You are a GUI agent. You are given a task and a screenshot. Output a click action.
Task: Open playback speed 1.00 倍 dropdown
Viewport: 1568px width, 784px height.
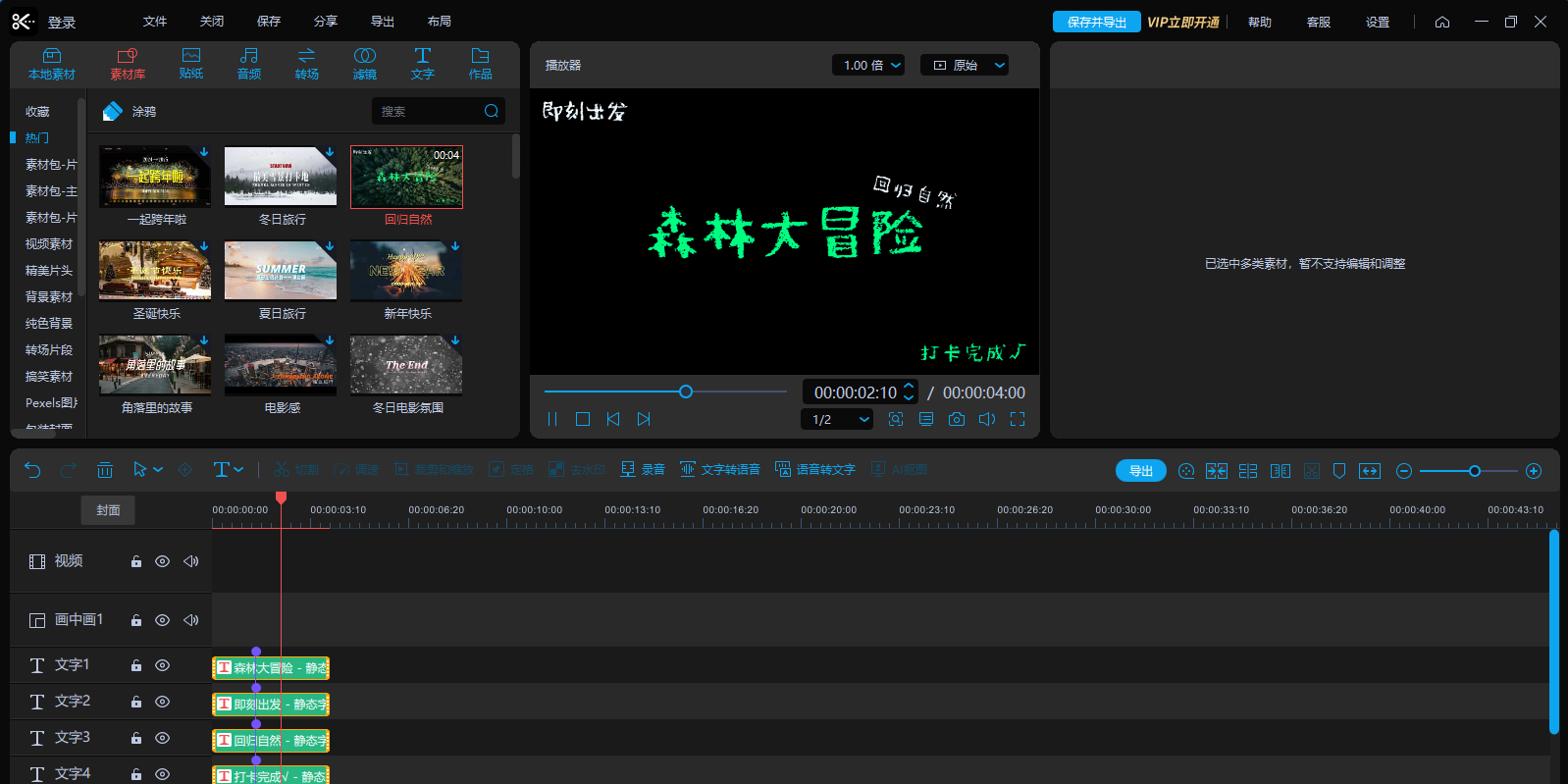click(868, 65)
